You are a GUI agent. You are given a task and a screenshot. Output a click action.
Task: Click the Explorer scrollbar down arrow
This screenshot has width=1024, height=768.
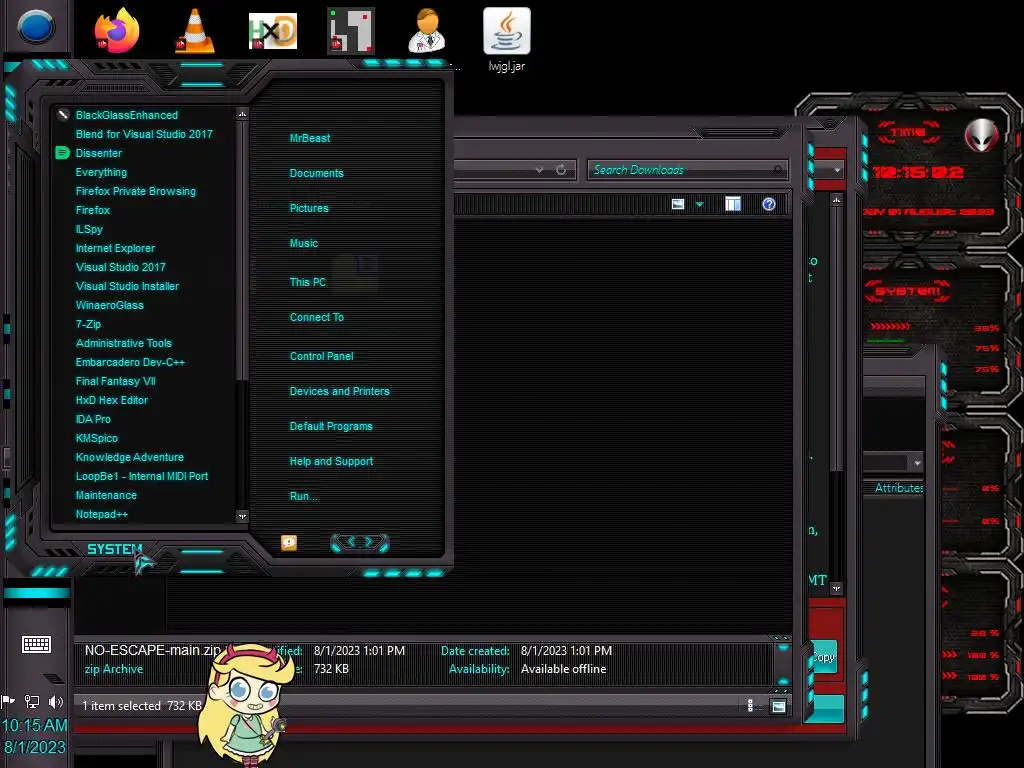tap(837, 588)
